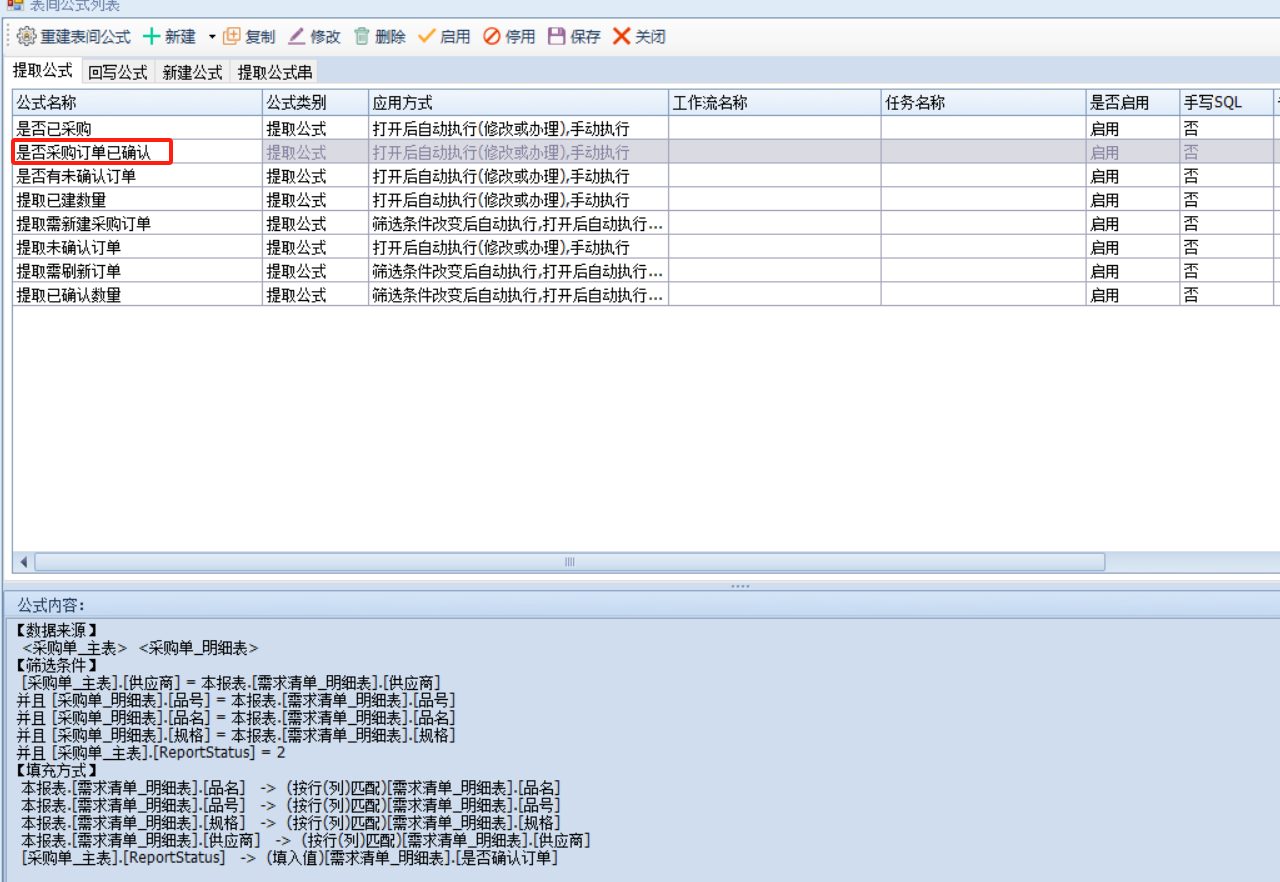Select the 是否已采购 formula row

tap(54, 128)
